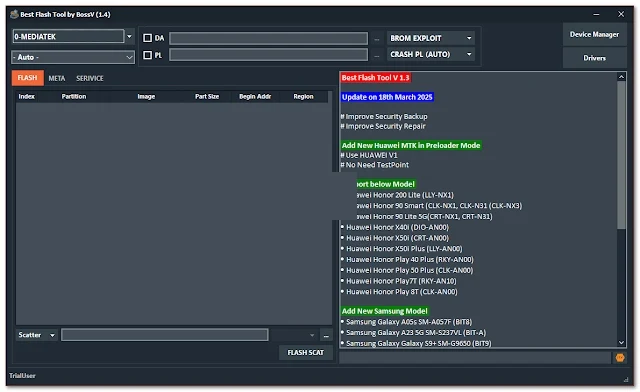
Task: Click 'Huawei Honor Play7T (RKY-AN10)' line
Action: pyautogui.click(x=399, y=281)
